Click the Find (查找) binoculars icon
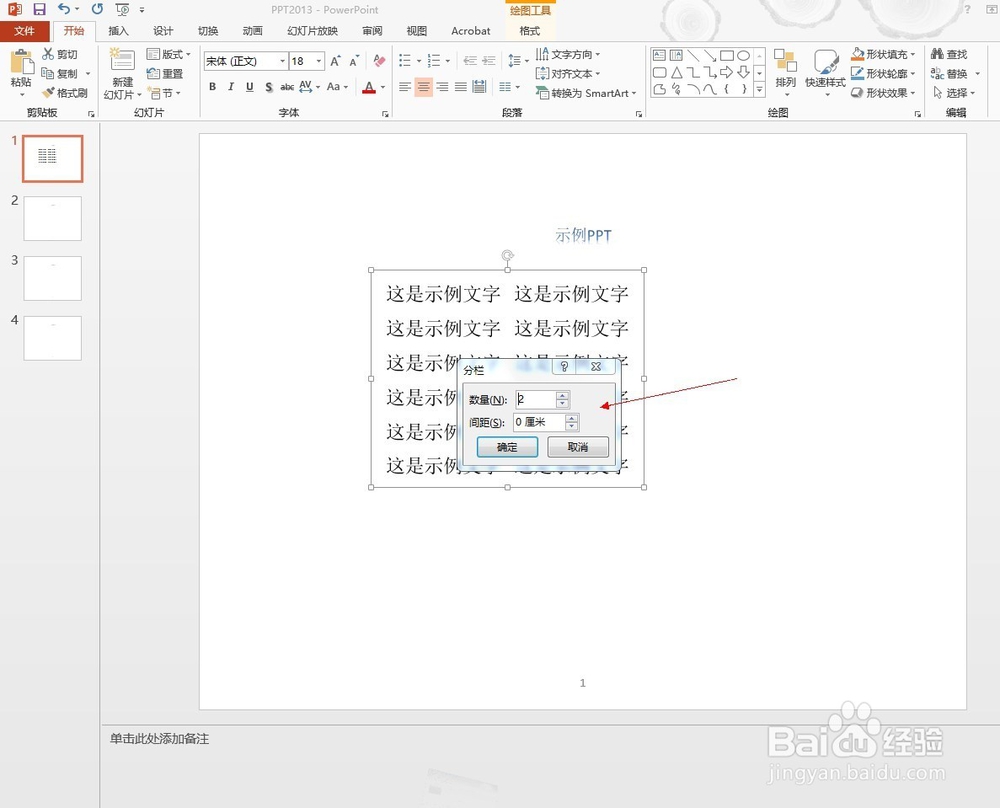1000x808 pixels. tap(937, 54)
